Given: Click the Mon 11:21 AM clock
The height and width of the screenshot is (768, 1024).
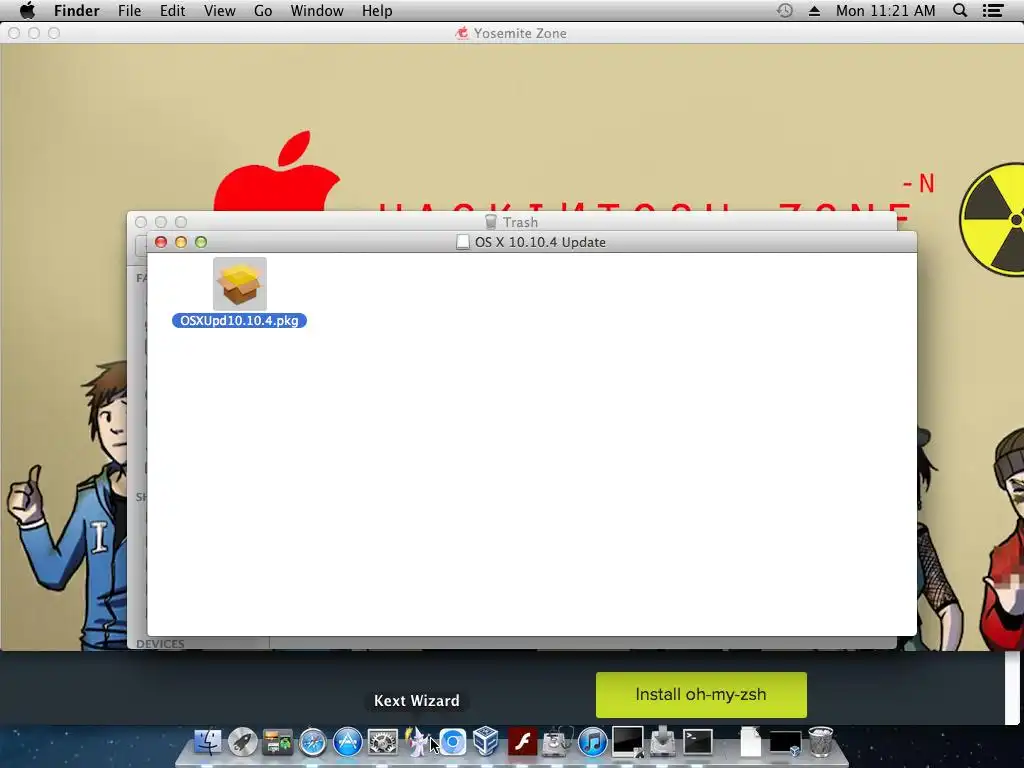Looking at the screenshot, I should tap(886, 10).
